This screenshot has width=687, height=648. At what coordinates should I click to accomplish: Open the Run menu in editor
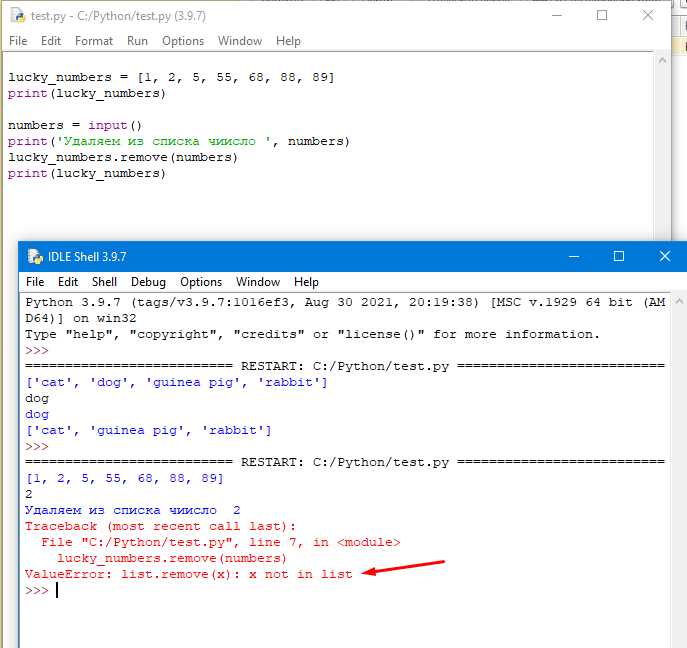[137, 41]
